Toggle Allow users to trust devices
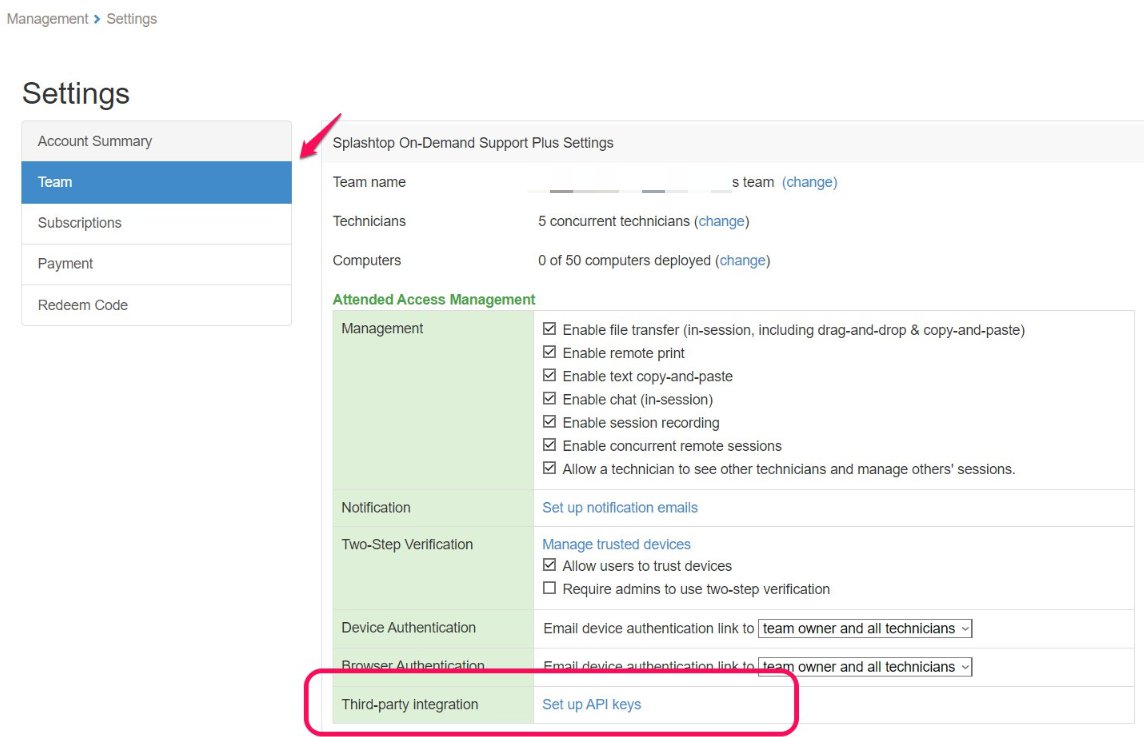 tap(549, 566)
